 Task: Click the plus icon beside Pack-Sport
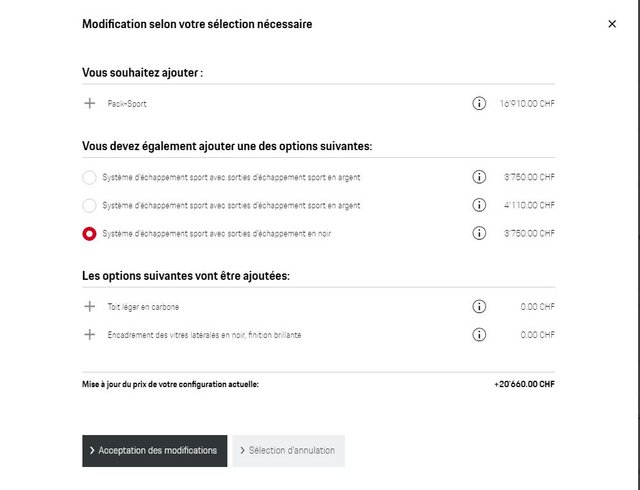coord(89,103)
